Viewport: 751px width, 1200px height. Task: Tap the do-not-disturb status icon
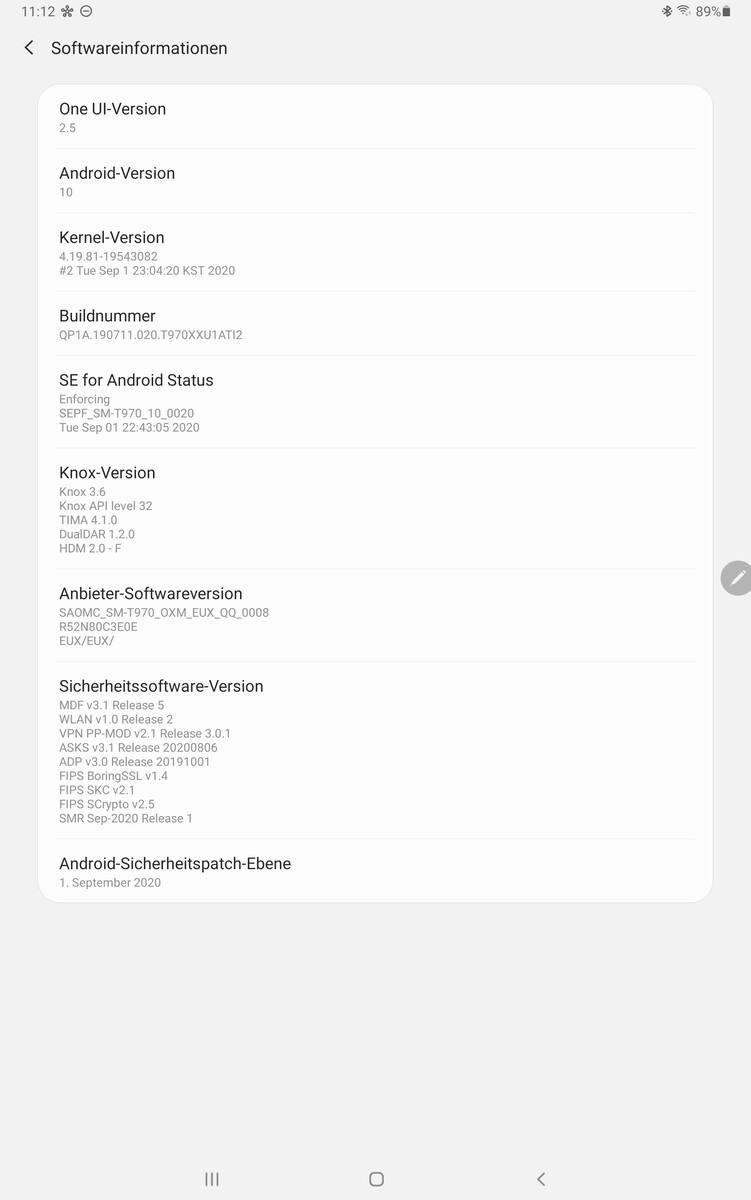point(86,11)
